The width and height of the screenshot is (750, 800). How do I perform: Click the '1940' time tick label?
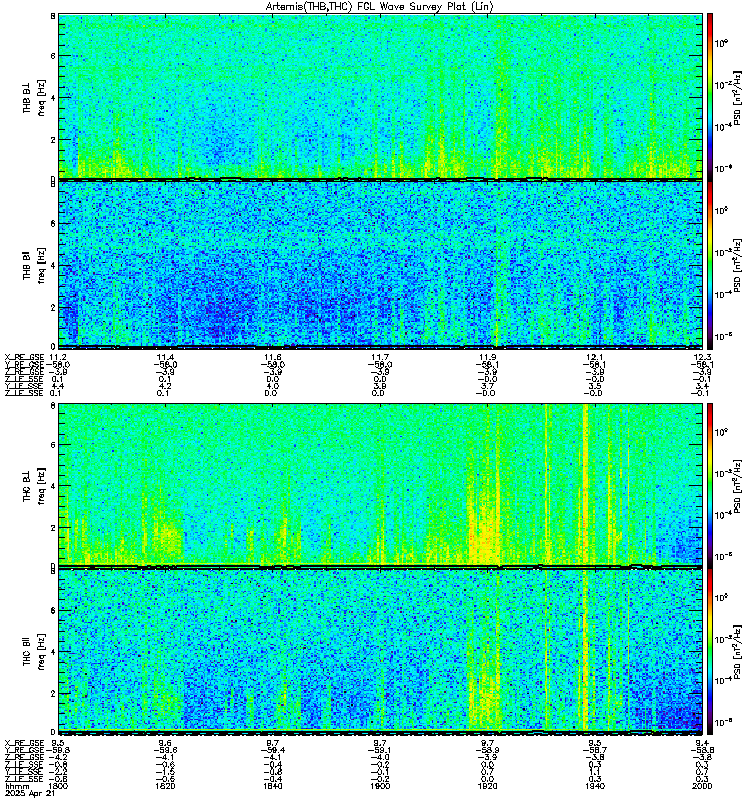[594, 786]
